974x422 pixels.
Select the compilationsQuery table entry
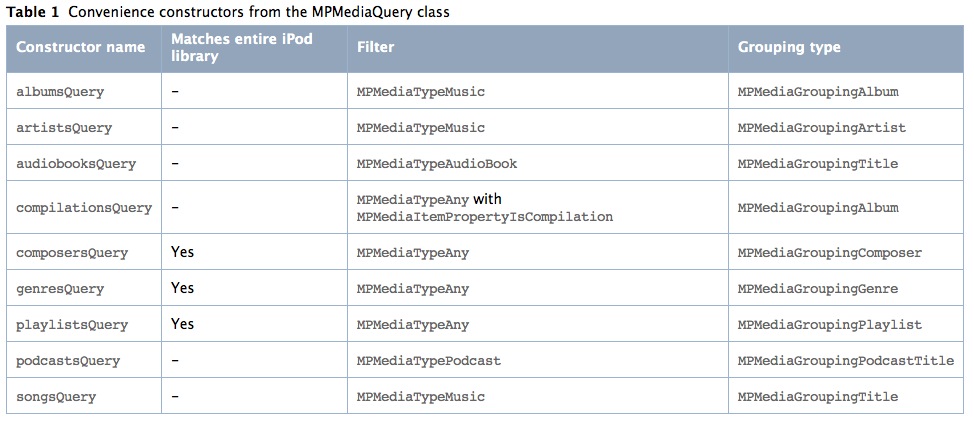coord(84,208)
